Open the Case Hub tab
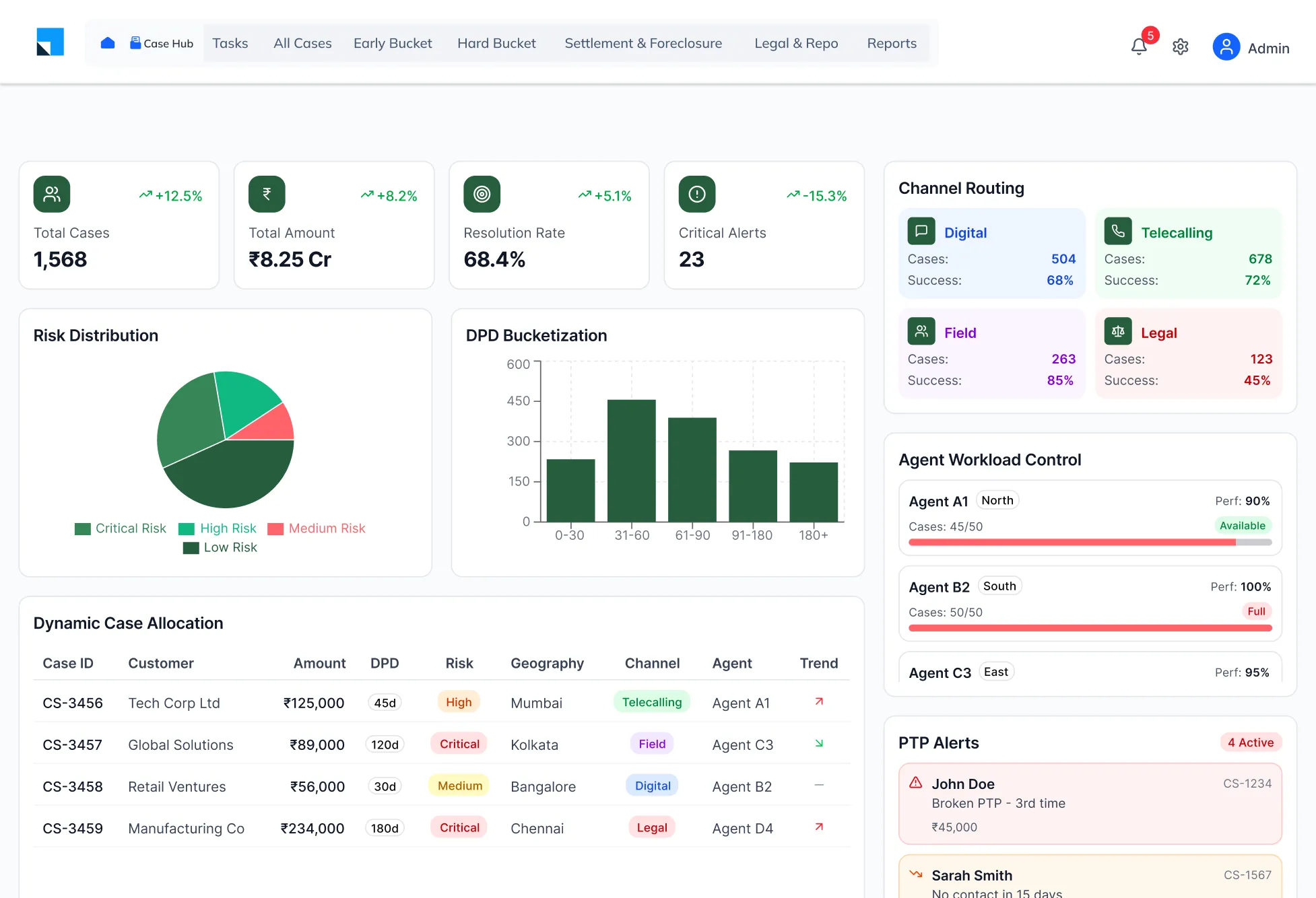 162,43
